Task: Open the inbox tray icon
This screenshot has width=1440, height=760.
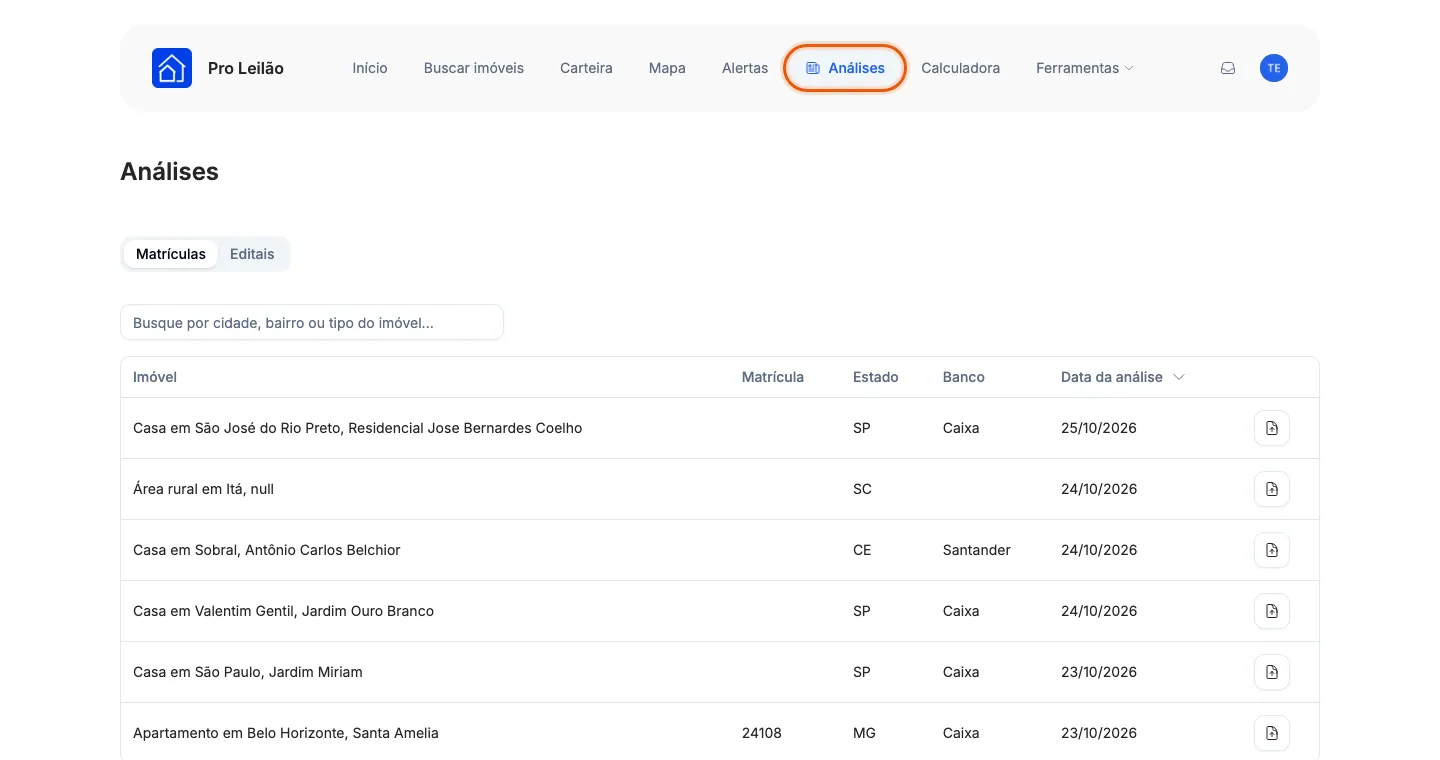Action: click(1228, 68)
